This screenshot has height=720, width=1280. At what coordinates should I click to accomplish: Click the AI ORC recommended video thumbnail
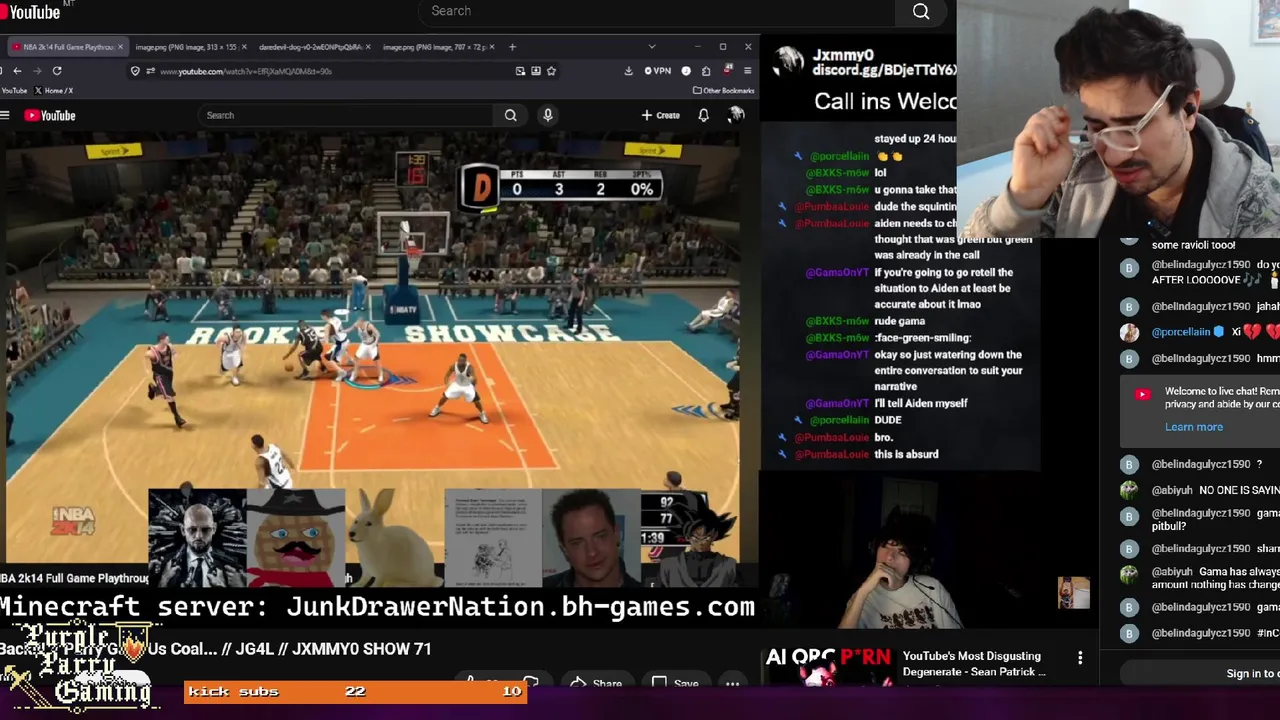(x=827, y=667)
